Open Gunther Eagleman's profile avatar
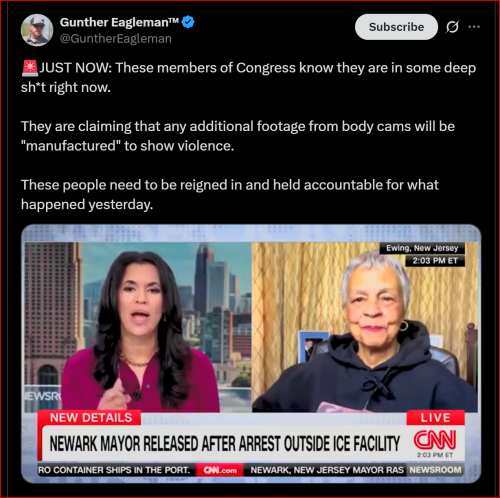This screenshot has height=498, width=500. click(37, 30)
